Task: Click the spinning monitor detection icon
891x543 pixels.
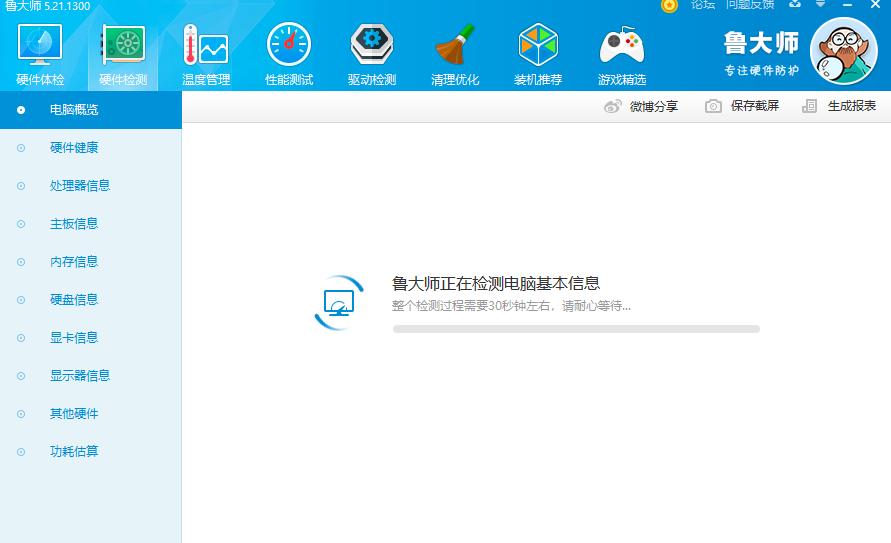Action: coord(339,303)
